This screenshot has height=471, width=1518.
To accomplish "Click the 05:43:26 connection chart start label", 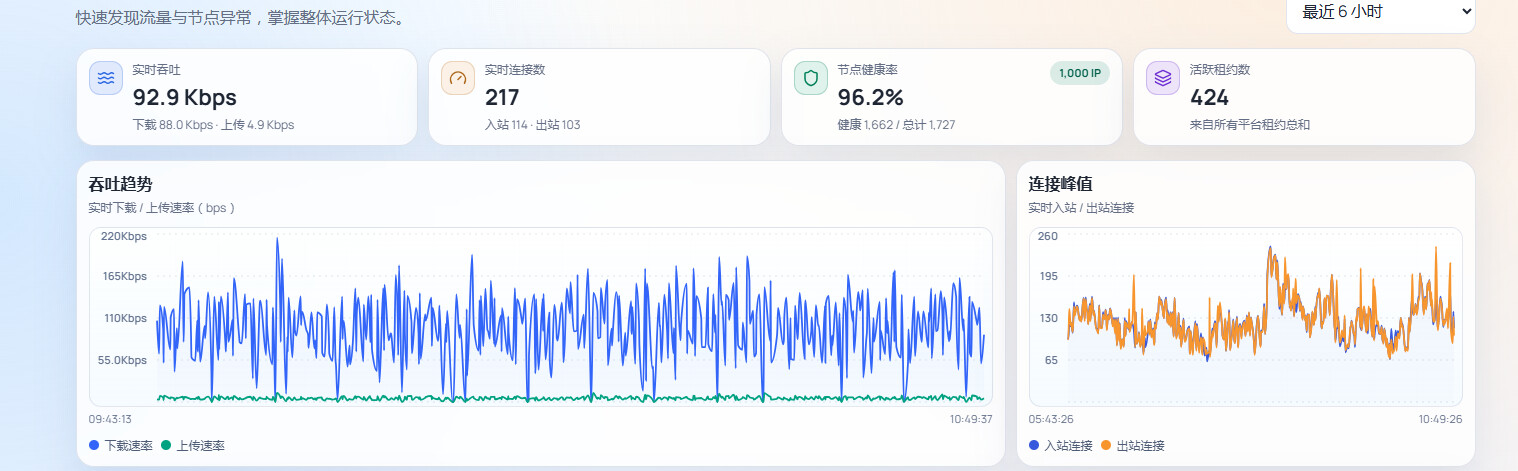I will [x=1051, y=419].
